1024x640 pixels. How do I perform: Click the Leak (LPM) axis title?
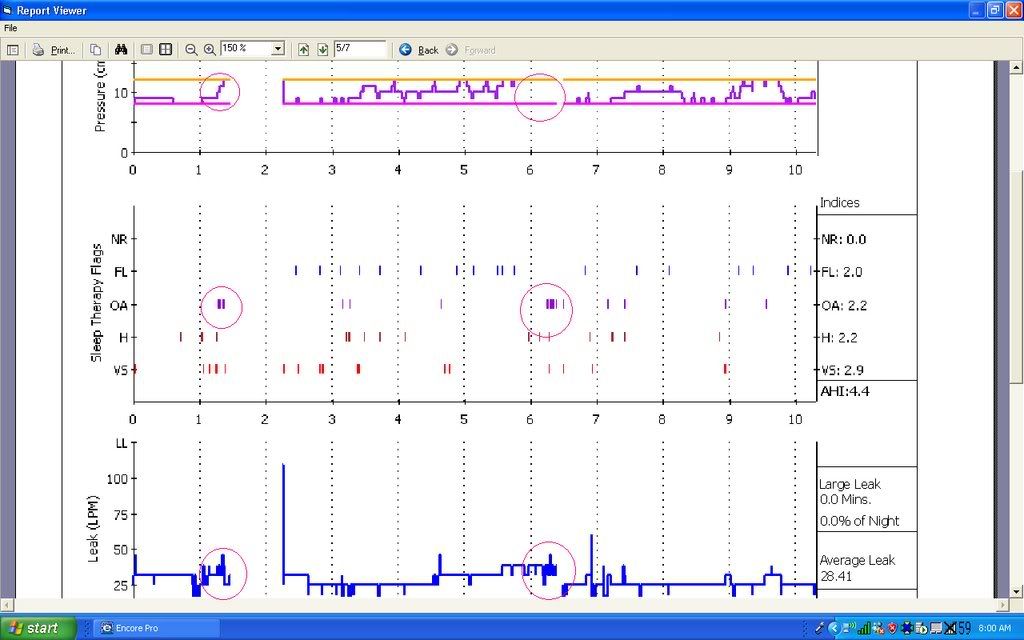pos(93,529)
